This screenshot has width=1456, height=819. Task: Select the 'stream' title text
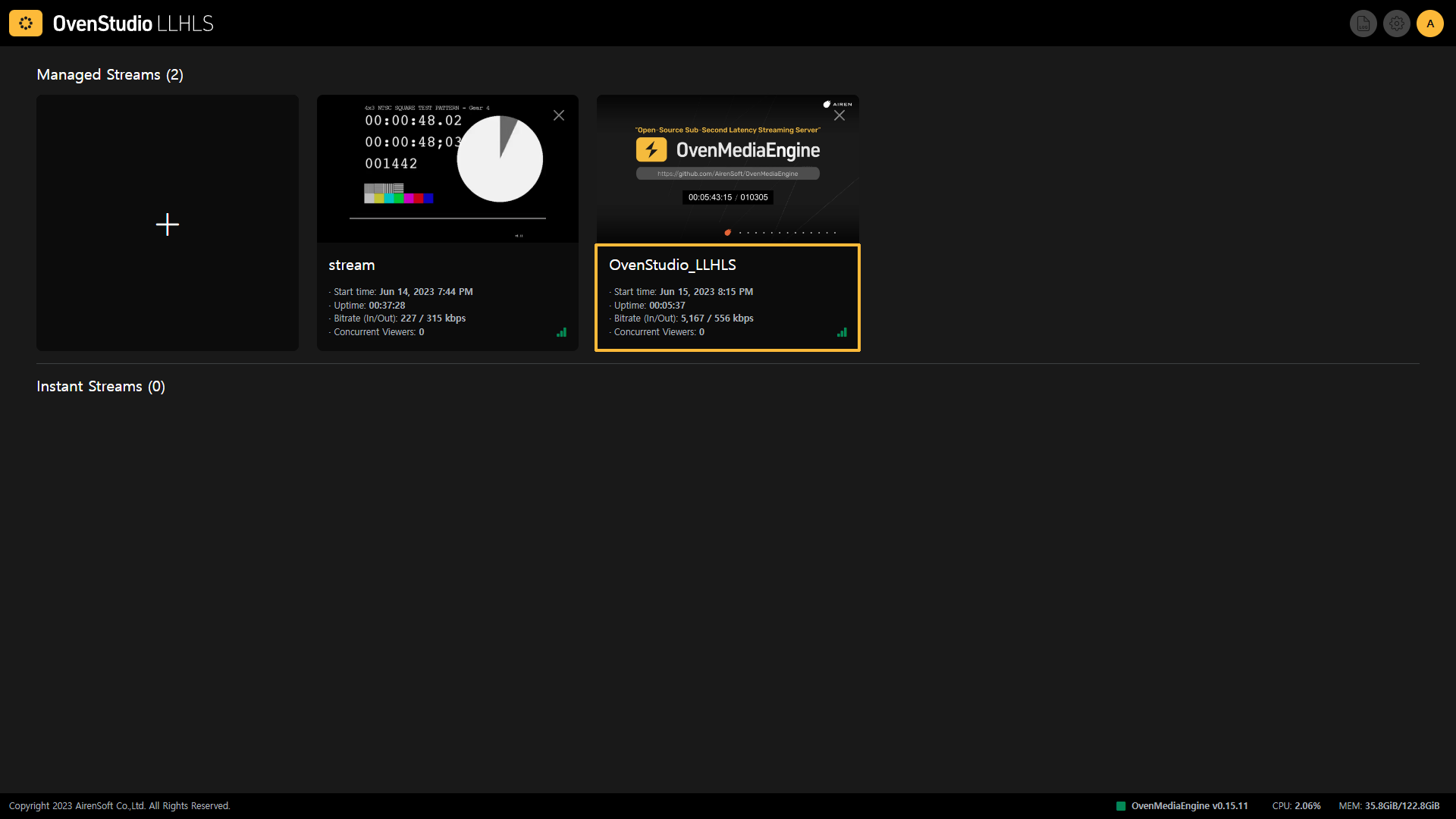tap(352, 265)
